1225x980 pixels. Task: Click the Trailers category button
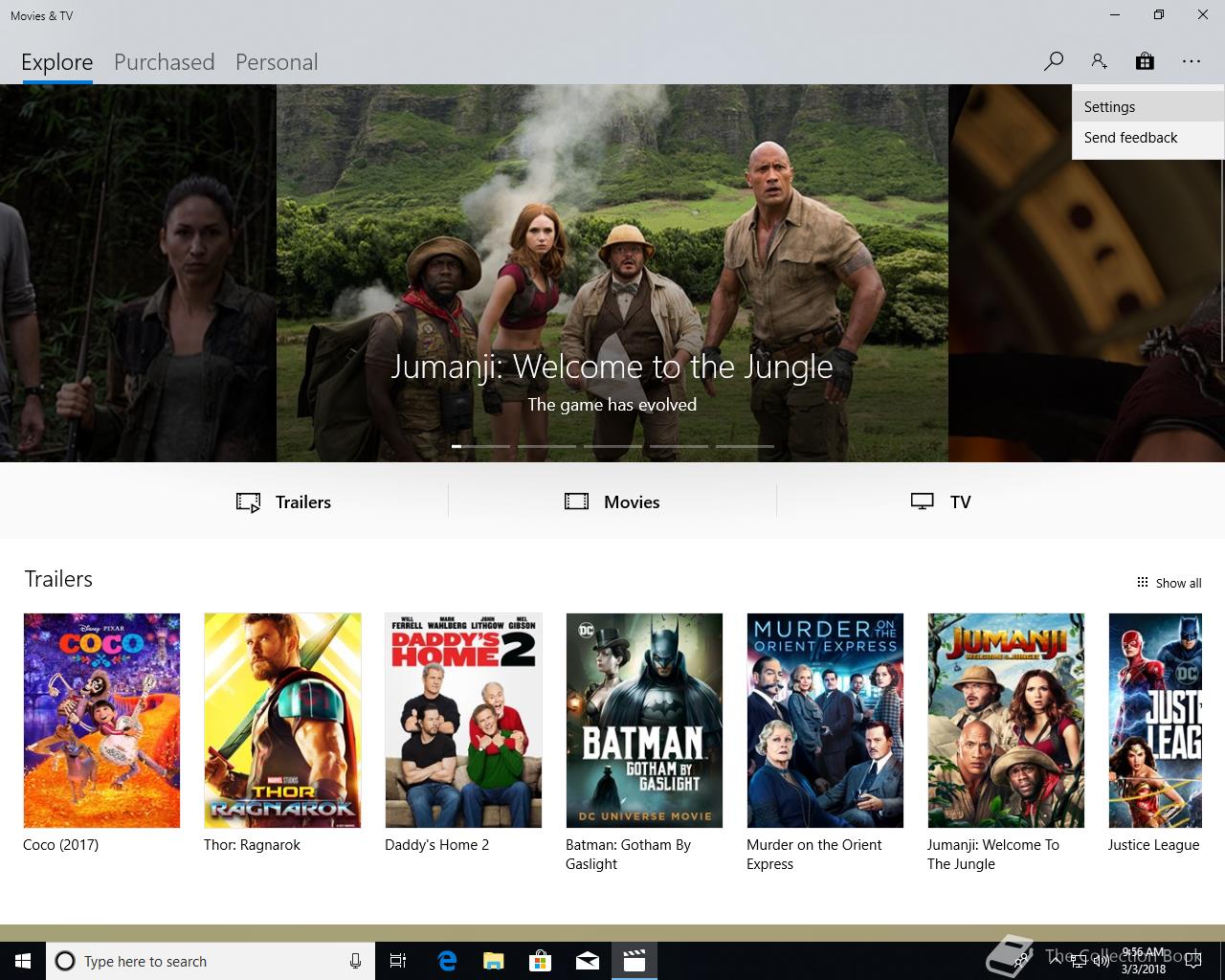point(284,501)
